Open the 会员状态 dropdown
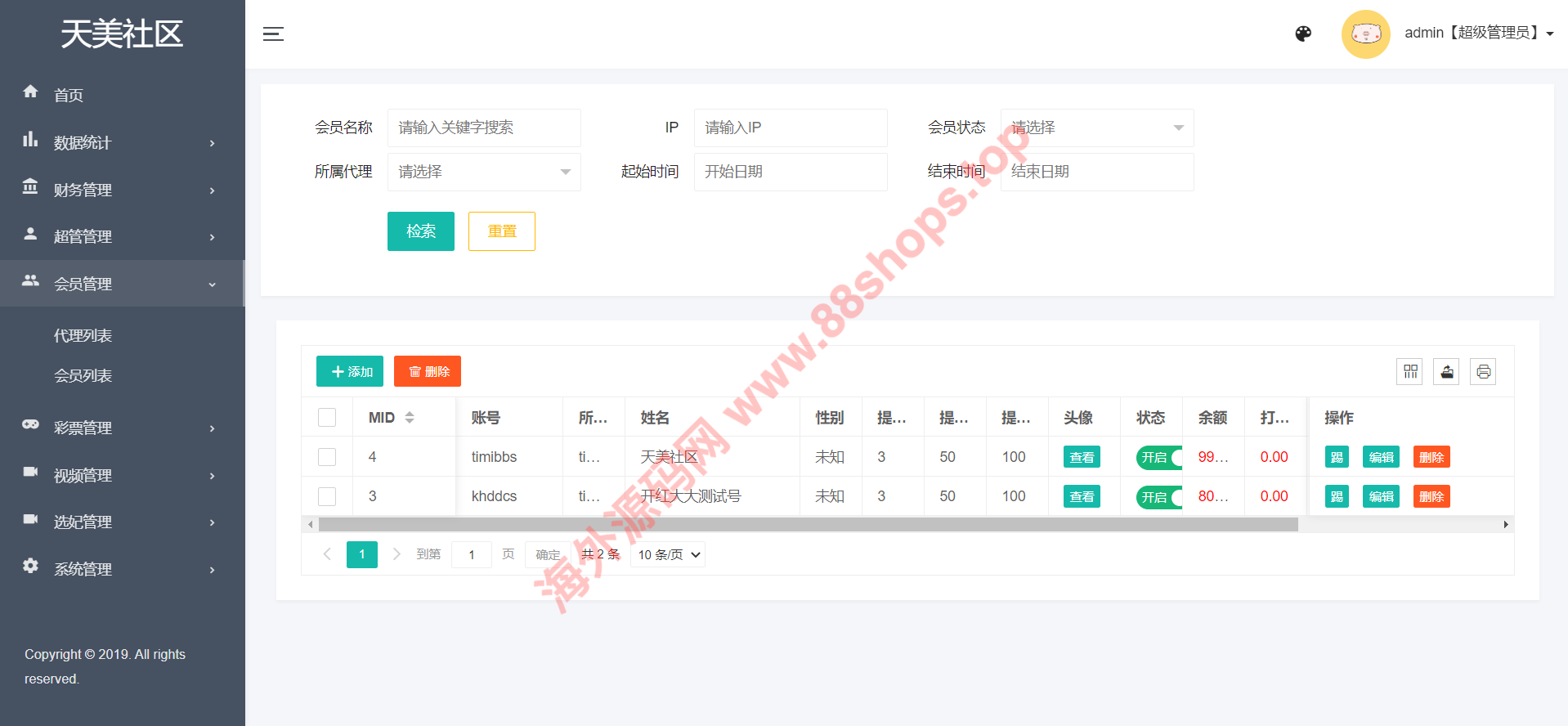 (x=1096, y=128)
